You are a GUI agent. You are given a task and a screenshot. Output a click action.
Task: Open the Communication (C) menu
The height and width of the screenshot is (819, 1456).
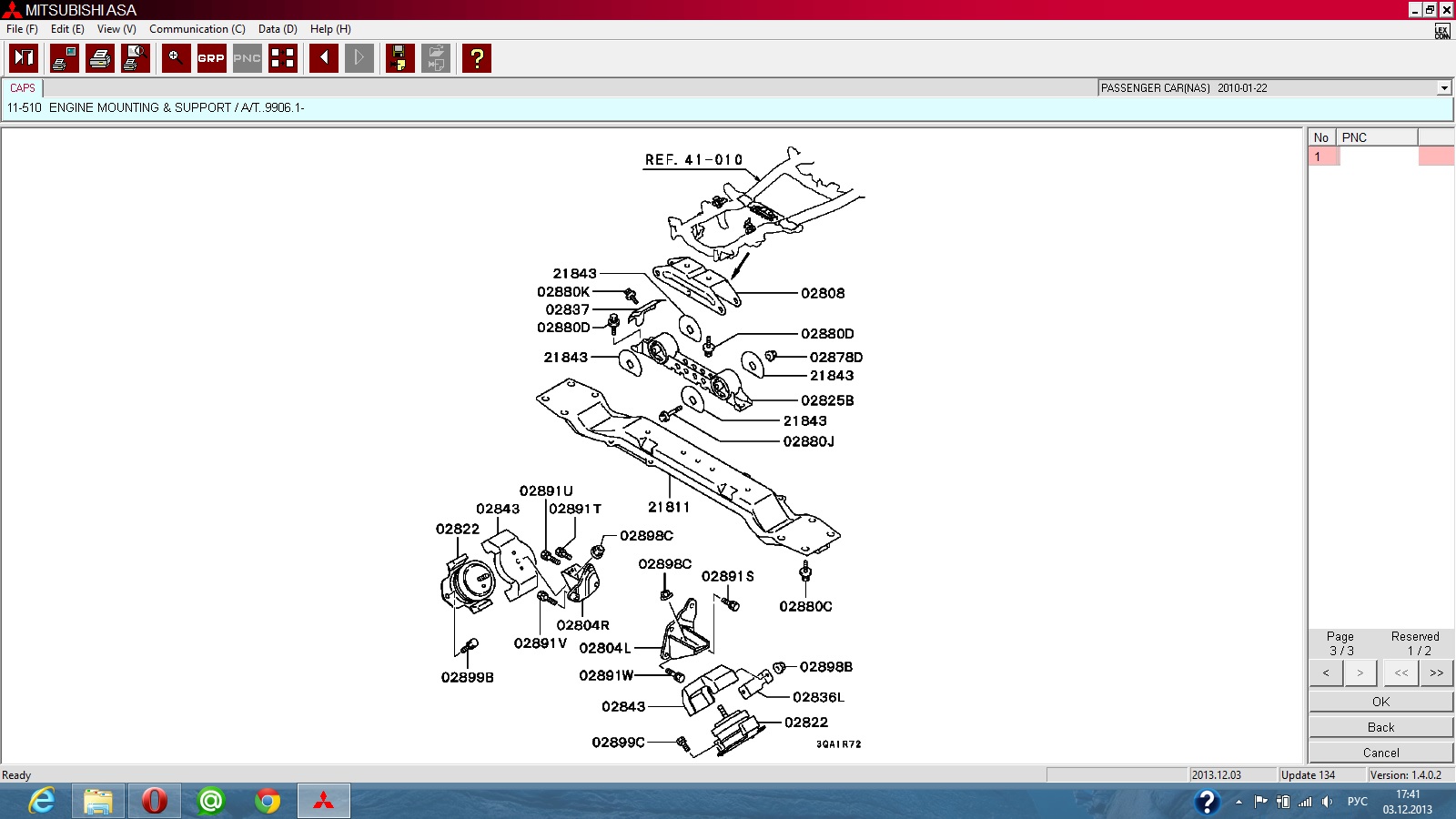click(197, 29)
